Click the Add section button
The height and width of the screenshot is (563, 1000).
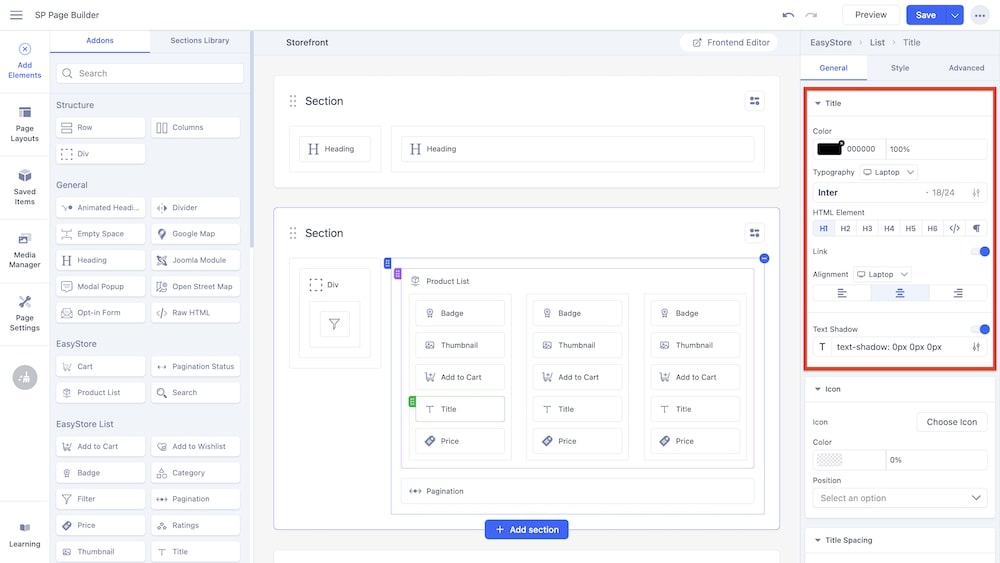pyautogui.click(x=527, y=529)
